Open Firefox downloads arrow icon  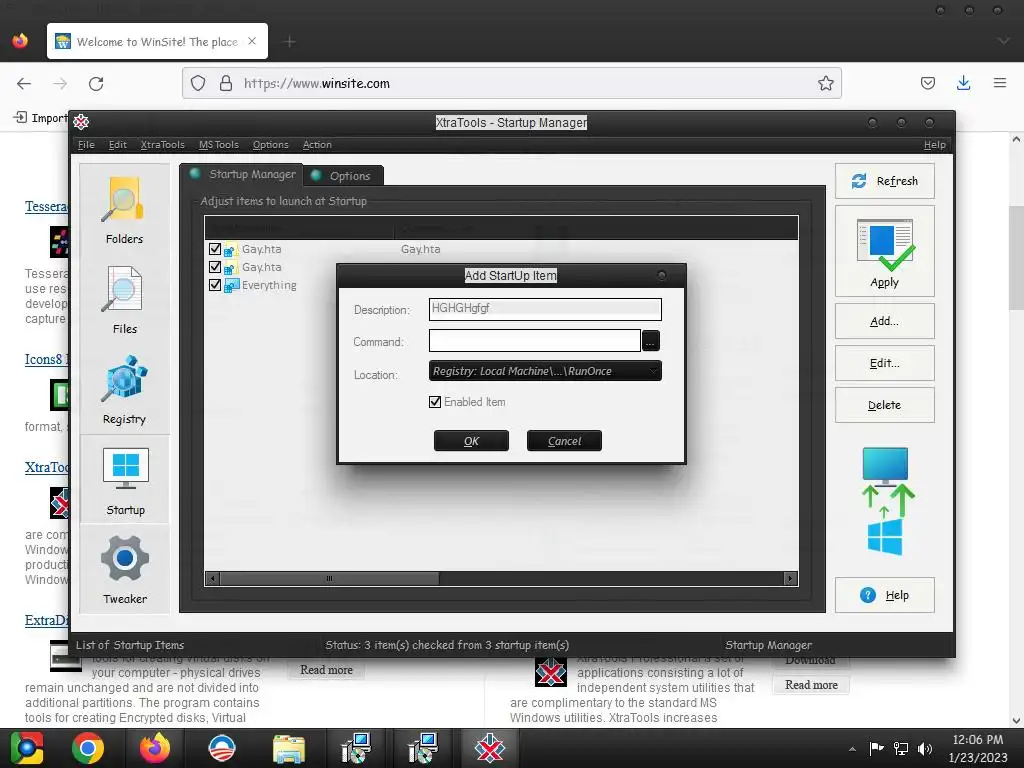(x=963, y=83)
